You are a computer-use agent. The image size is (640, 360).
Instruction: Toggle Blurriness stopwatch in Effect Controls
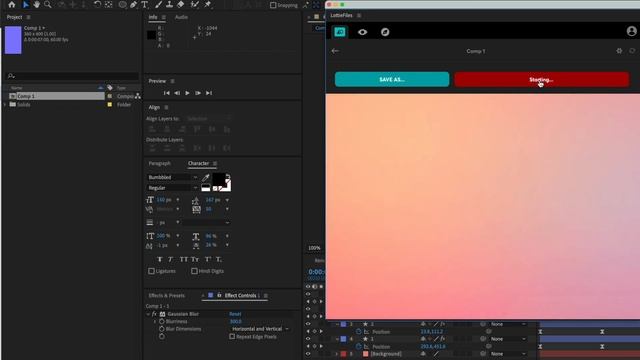162,322
